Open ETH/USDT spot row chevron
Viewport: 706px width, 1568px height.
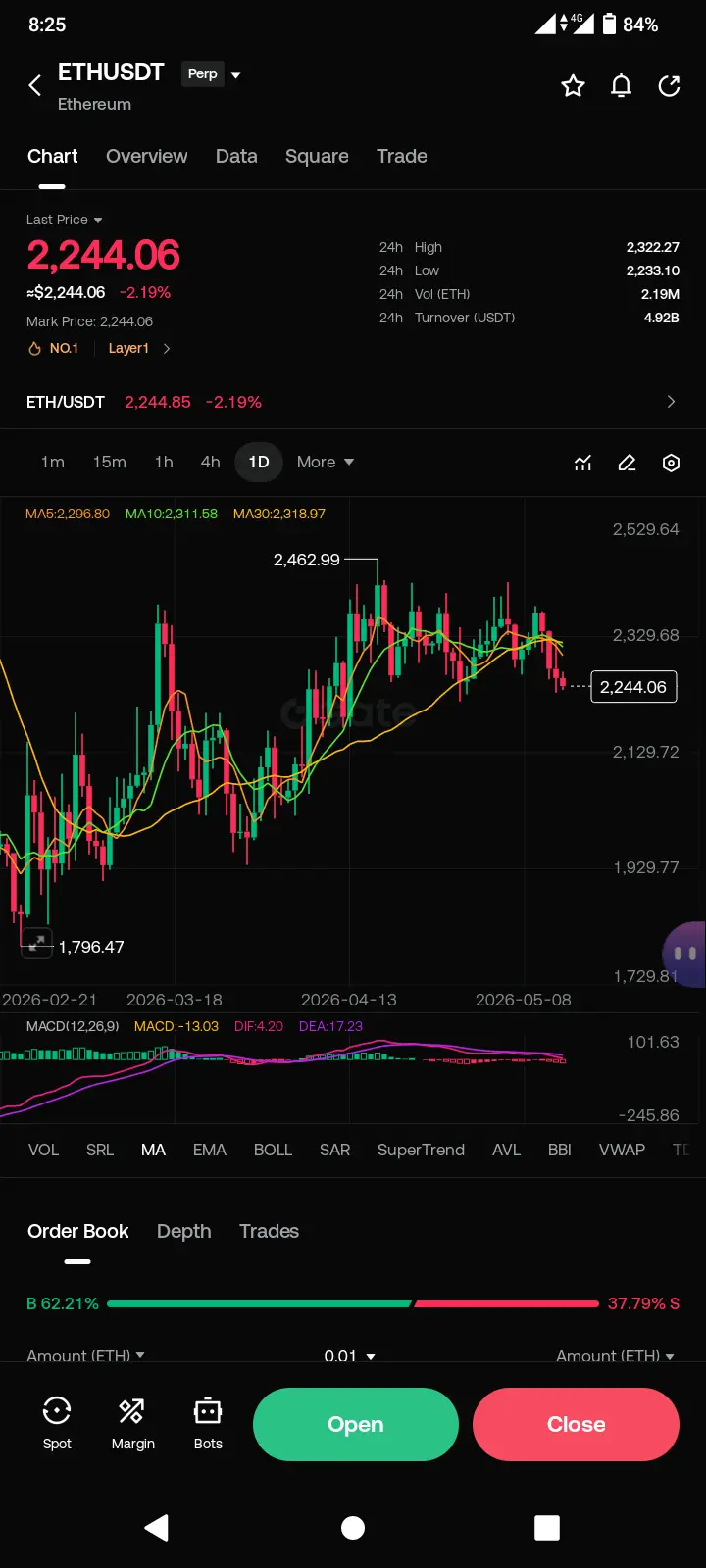coord(671,402)
